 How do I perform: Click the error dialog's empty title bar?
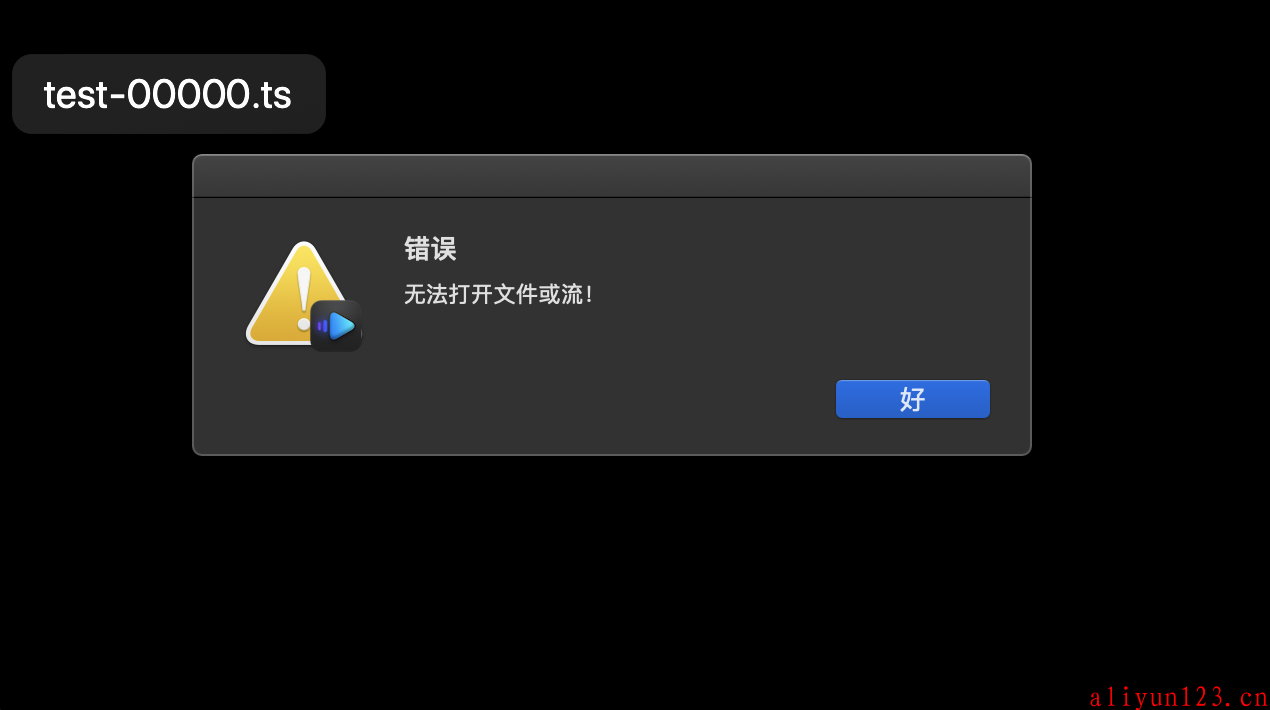tap(612, 177)
